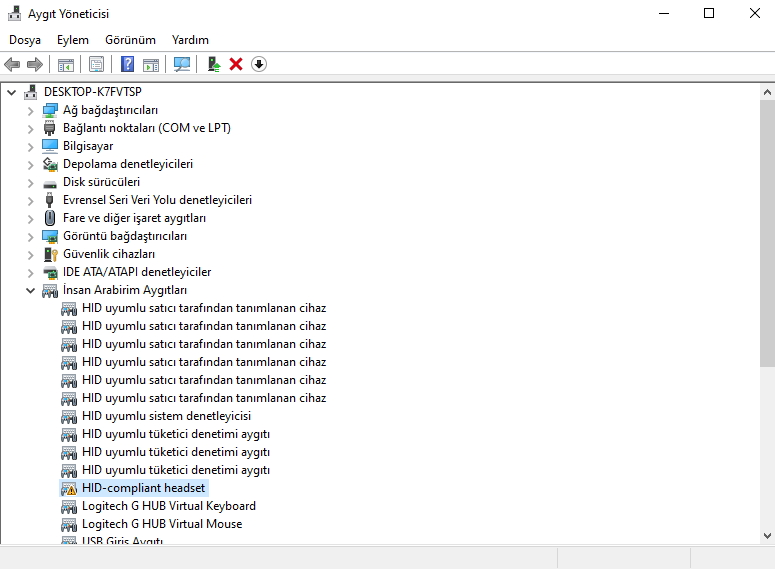The width and height of the screenshot is (775, 569).
Task: Click the scan for hardware changes monitor icon
Action: coord(181,64)
